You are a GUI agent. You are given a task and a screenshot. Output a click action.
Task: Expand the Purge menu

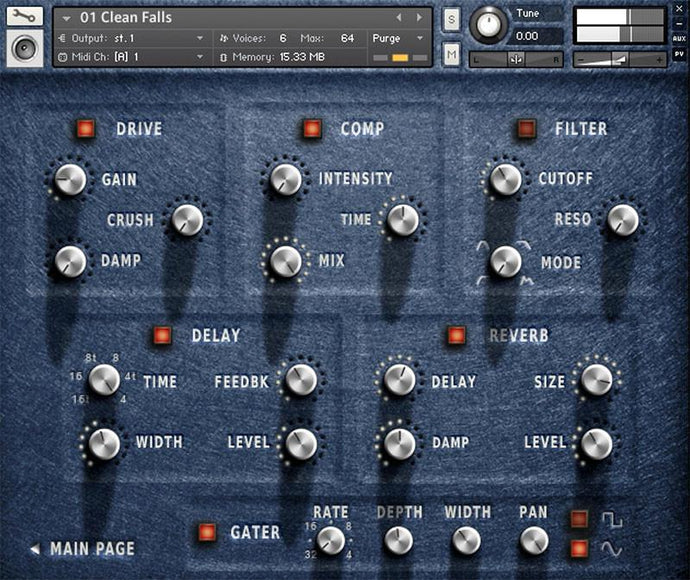tap(398, 38)
